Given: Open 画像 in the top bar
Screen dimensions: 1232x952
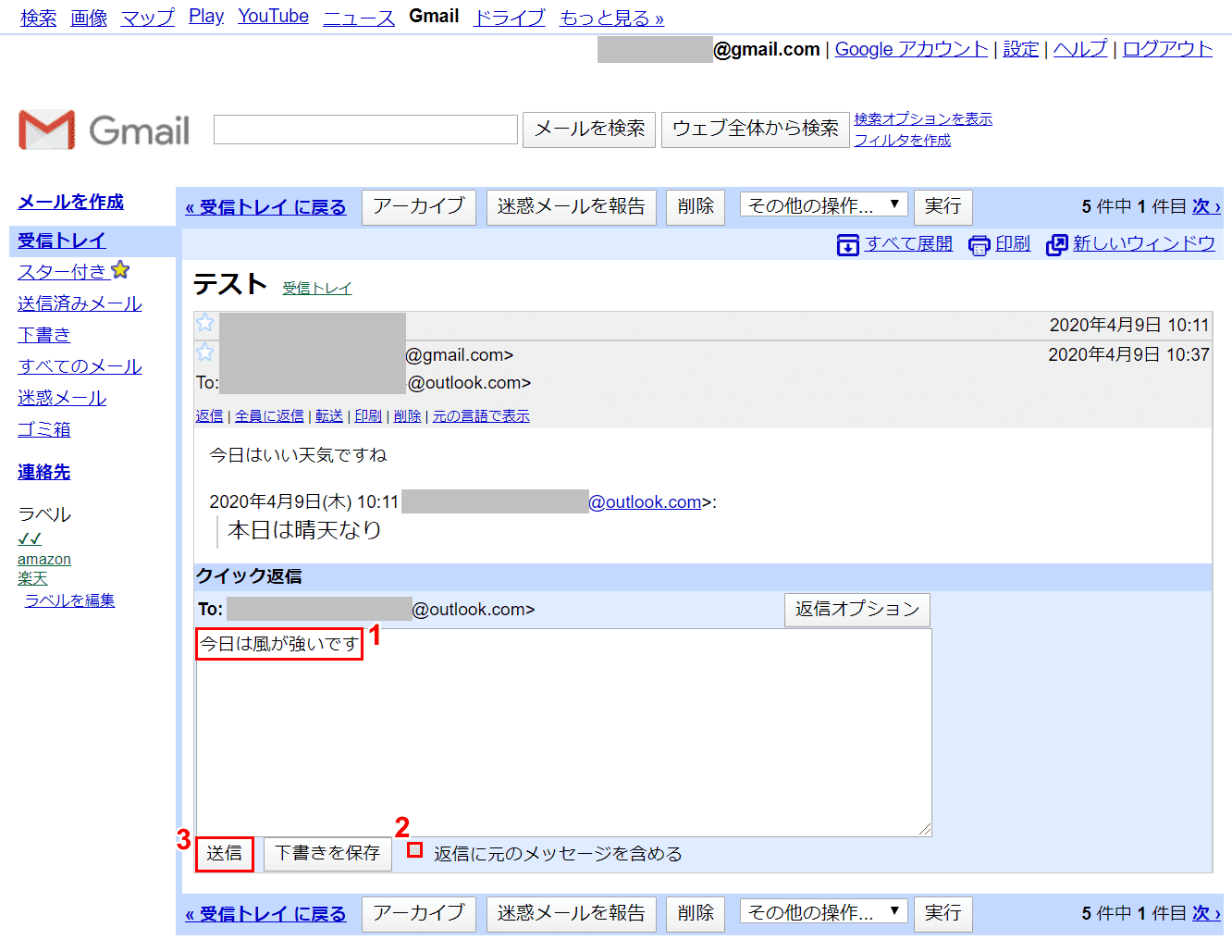Looking at the screenshot, I should coord(89,18).
